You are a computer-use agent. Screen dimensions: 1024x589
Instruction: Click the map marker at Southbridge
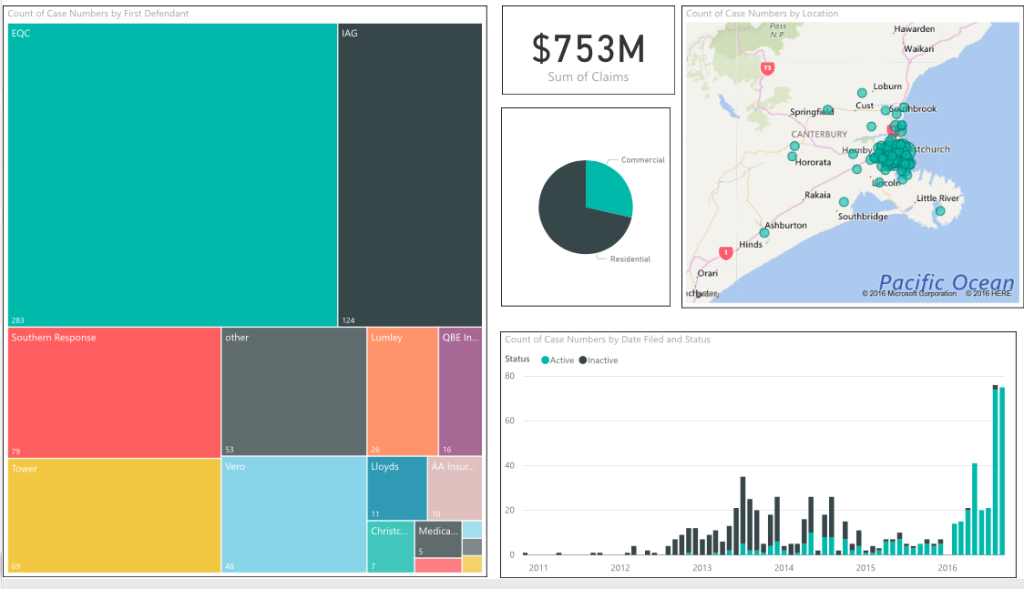point(844,201)
